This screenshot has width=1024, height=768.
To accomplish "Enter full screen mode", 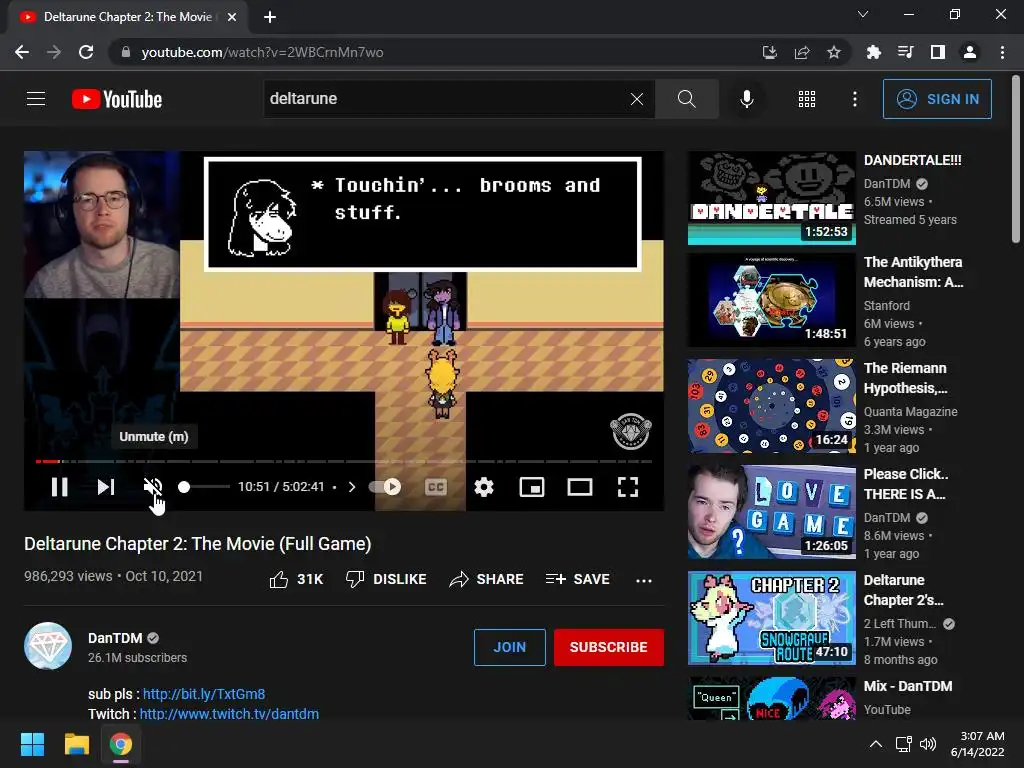I will click(628, 487).
